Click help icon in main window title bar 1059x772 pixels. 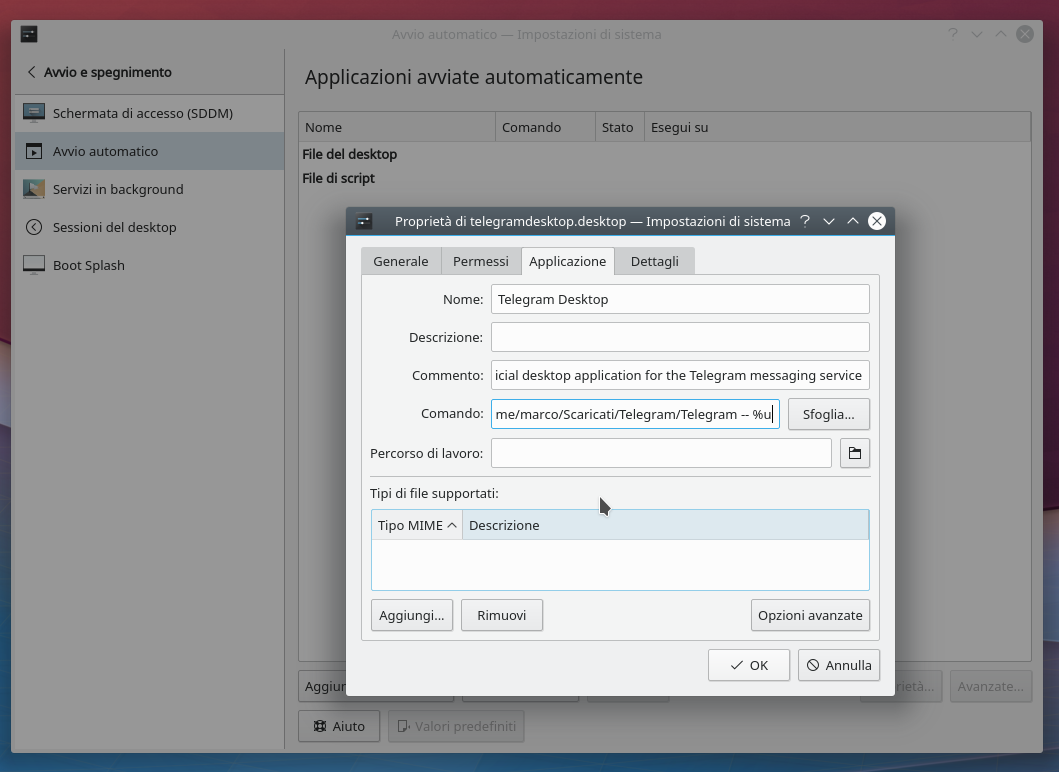[953, 34]
